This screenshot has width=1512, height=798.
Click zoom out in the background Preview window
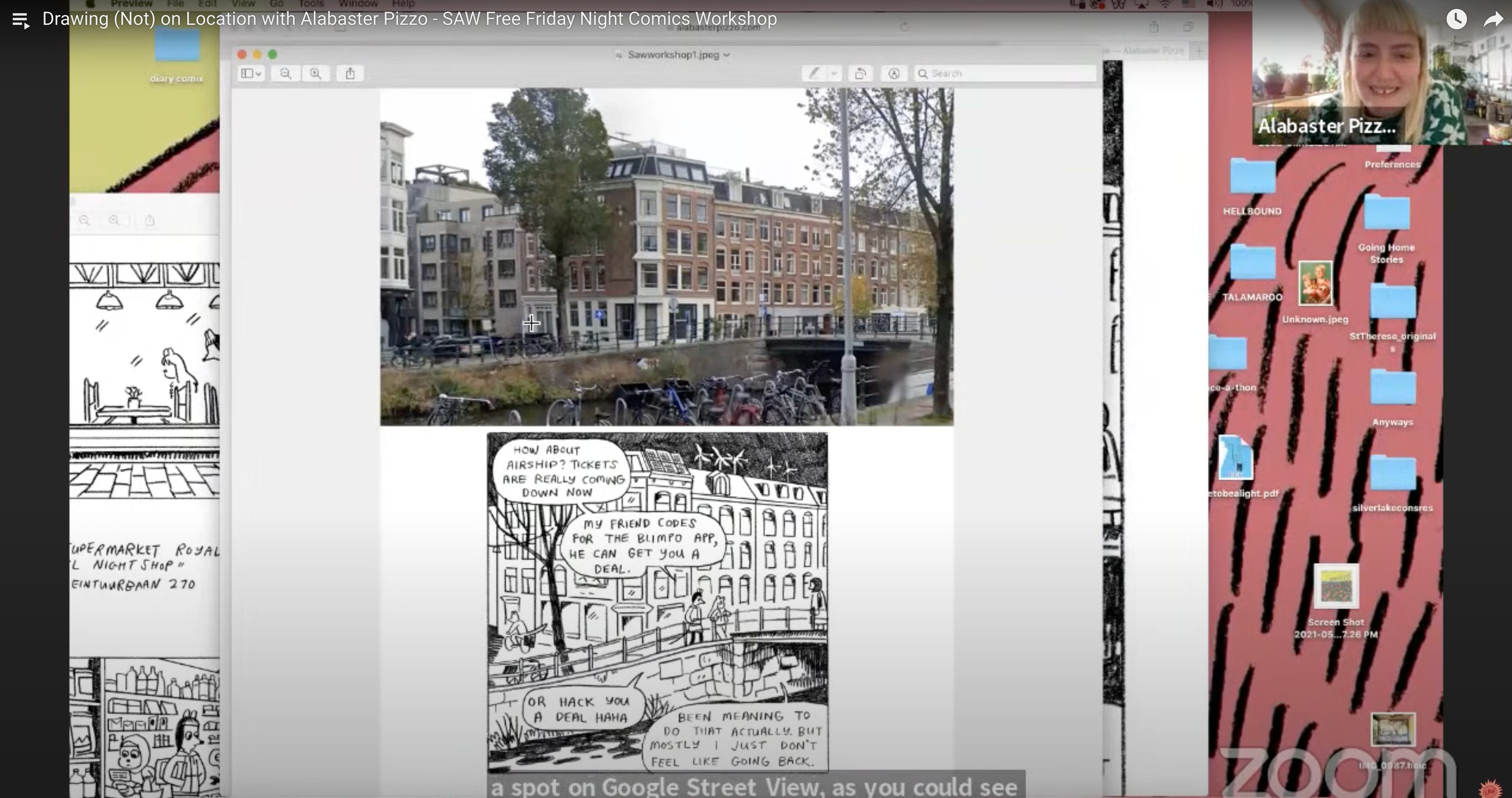pos(85,220)
